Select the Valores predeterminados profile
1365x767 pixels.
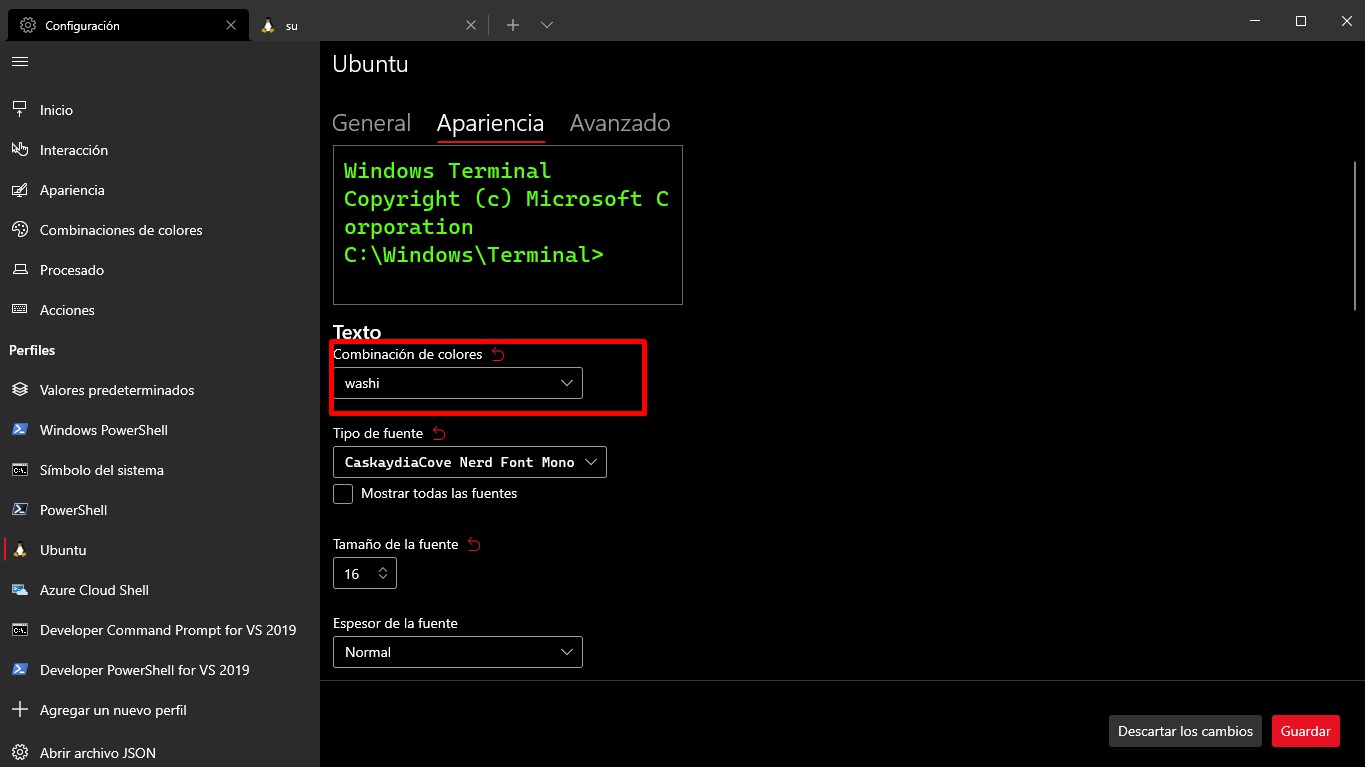pos(160,390)
